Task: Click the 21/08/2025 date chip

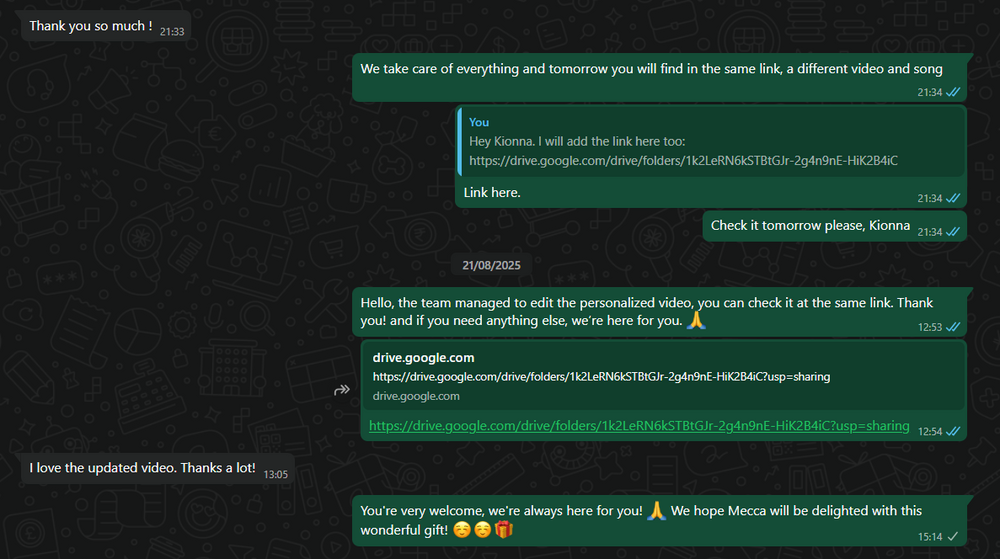Action: (493, 266)
